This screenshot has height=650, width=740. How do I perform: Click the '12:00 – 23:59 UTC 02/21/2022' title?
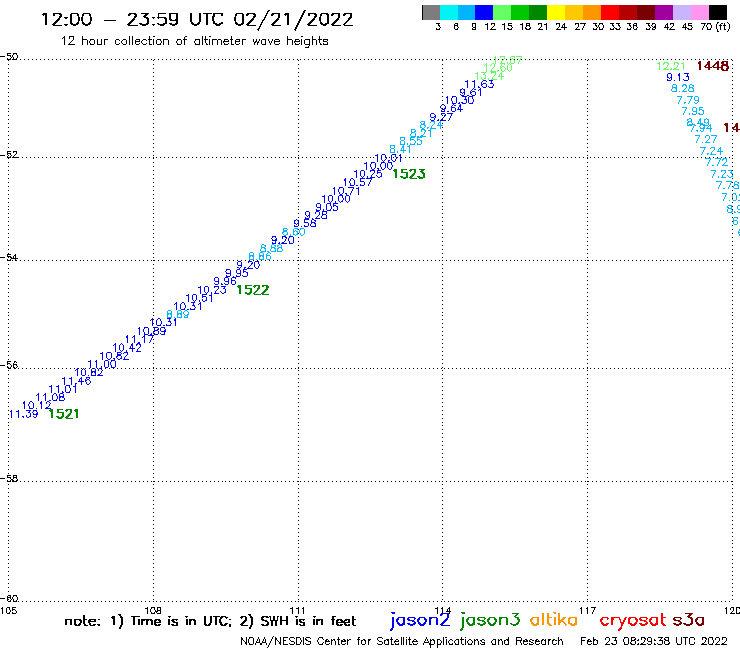[x=197, y=19]
